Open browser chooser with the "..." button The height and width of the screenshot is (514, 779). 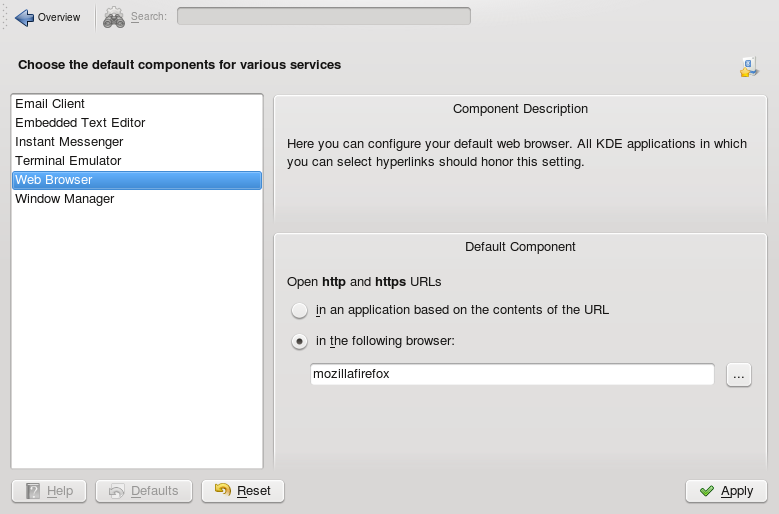[x=738, y=375]
